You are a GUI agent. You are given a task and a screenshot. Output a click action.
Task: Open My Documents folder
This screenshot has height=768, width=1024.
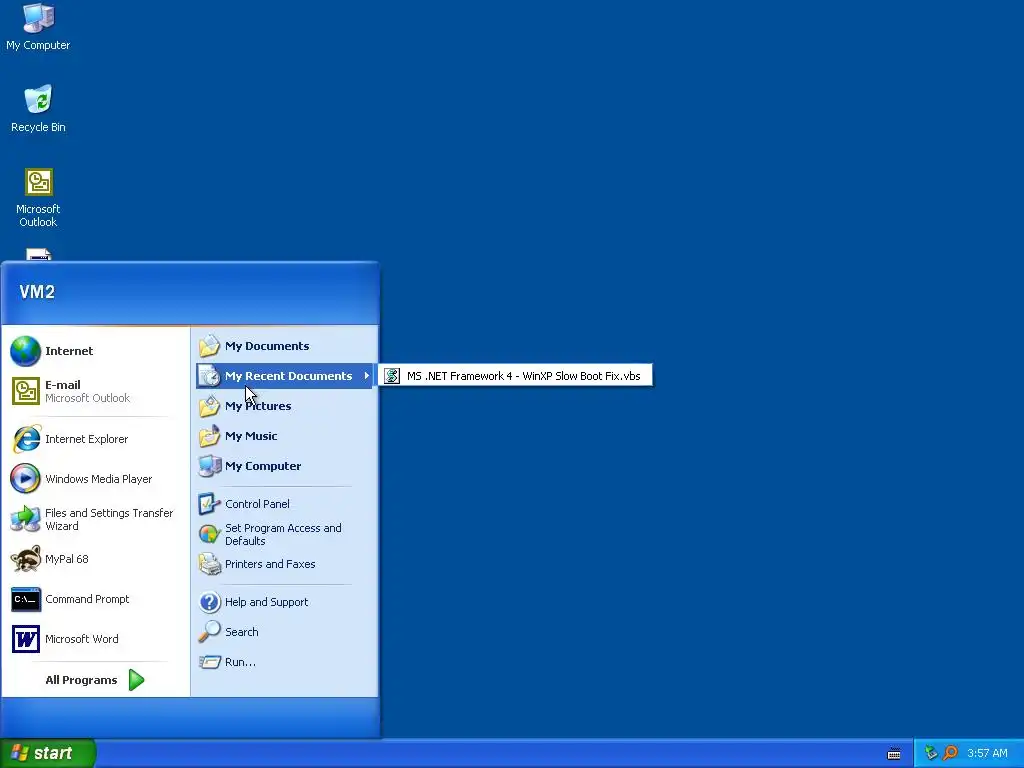tap(284, 346)
